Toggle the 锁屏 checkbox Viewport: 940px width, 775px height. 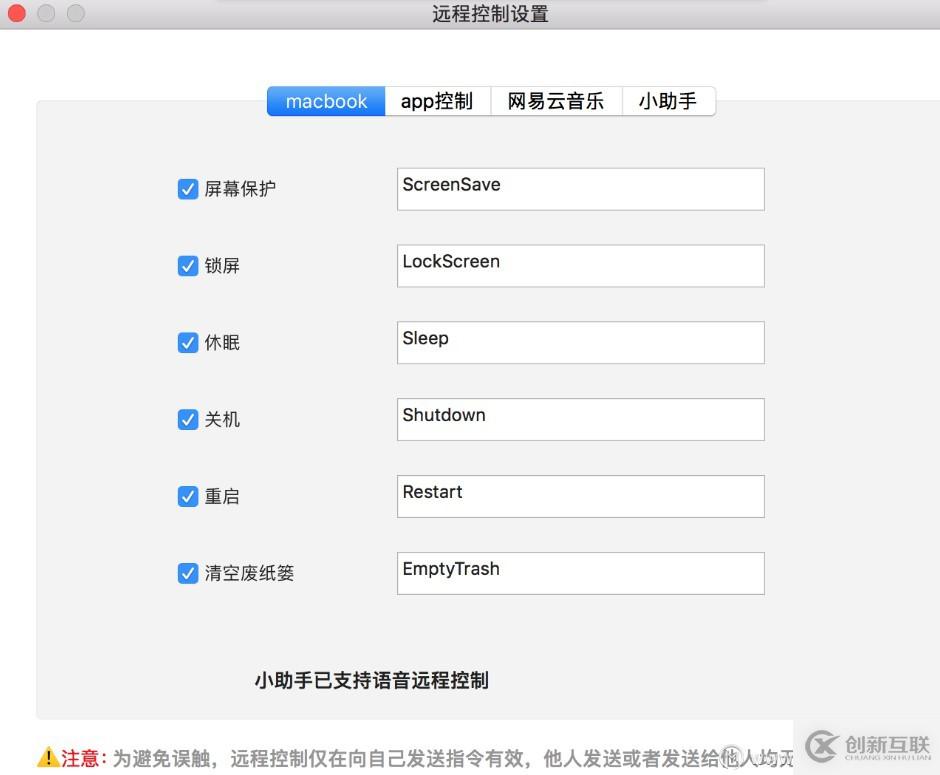point(188,265)
